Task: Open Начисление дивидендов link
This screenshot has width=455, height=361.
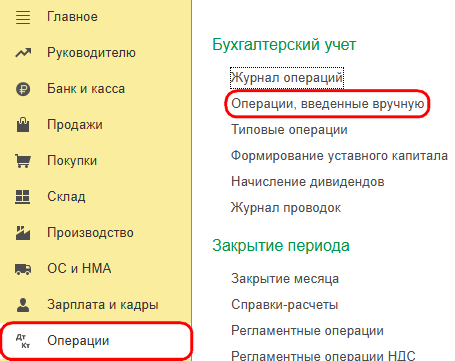Action: [x=308, y=182]
